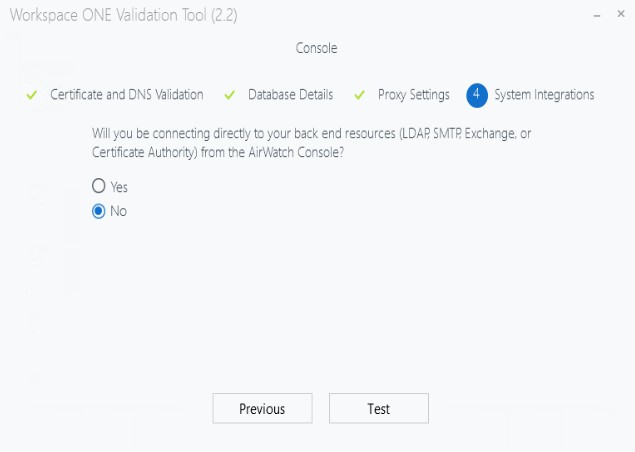Click the "Yes" option label text

pos(119,187)
